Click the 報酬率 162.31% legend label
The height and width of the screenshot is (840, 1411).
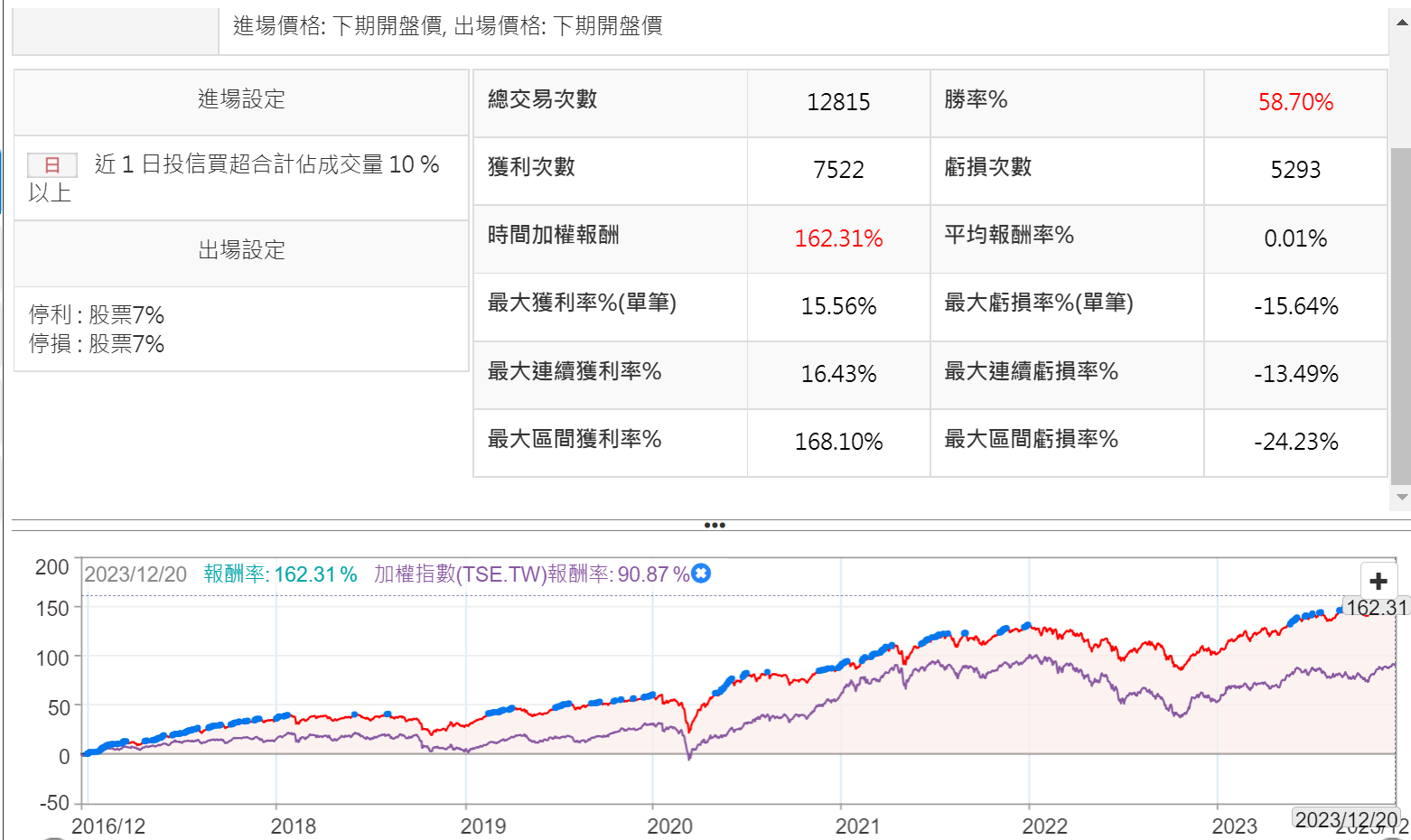[x=280, y=574]
